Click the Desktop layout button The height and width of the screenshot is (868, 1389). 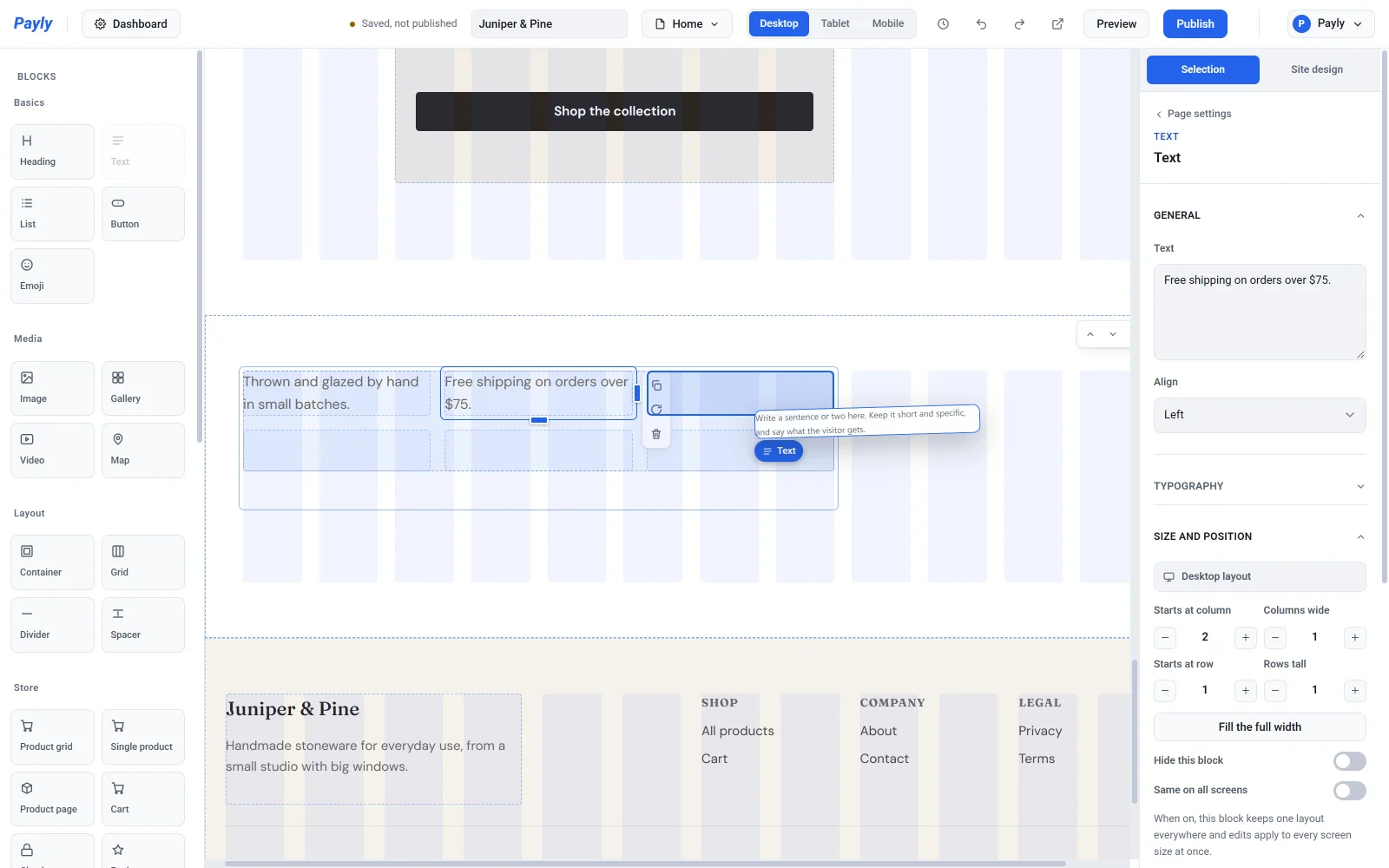click(x=1260, y=576)
